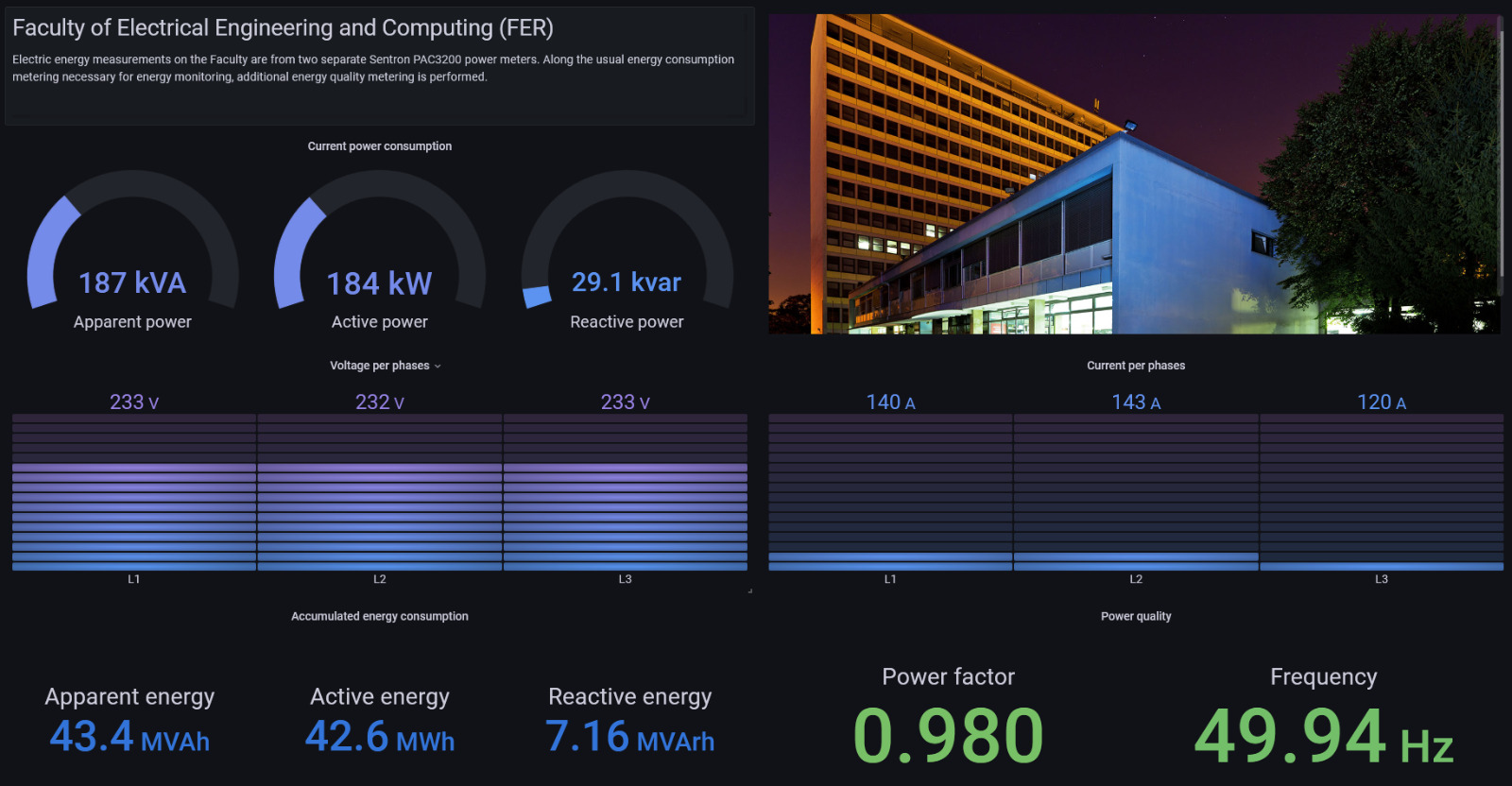Viewport: 1512px width, 786px height.
Task: Click the Current per phases panel title
Action: point(1136,366)
